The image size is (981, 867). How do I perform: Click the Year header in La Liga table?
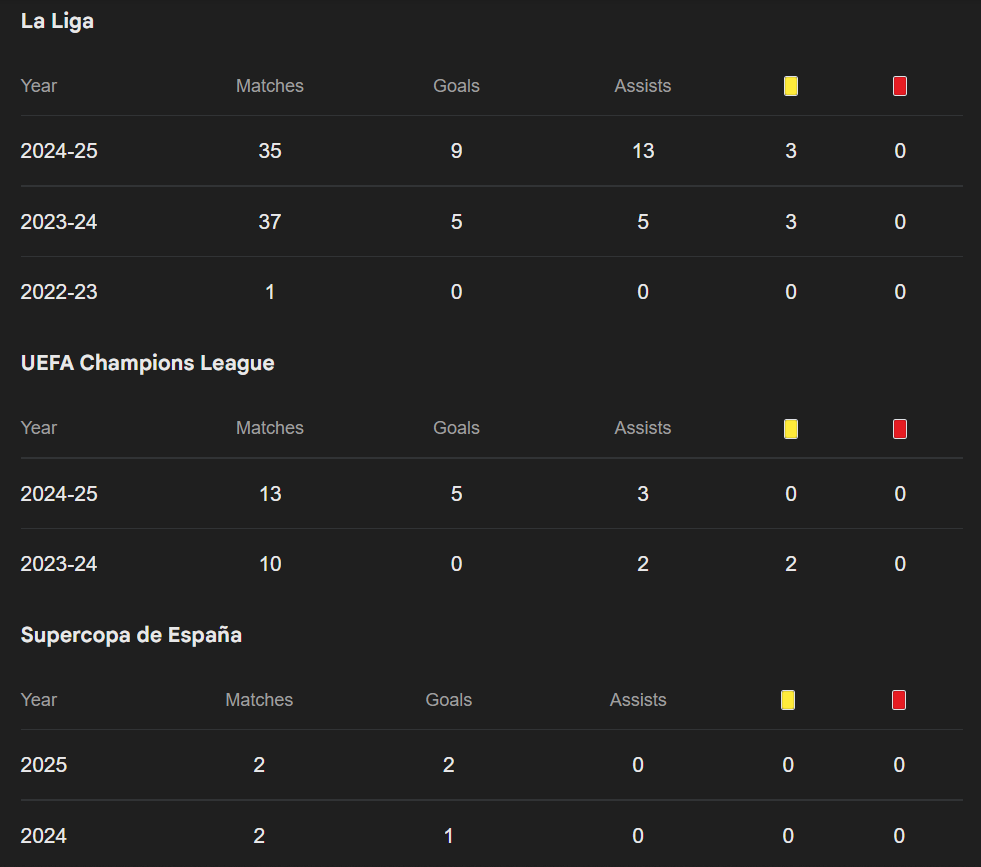(39, 86)
